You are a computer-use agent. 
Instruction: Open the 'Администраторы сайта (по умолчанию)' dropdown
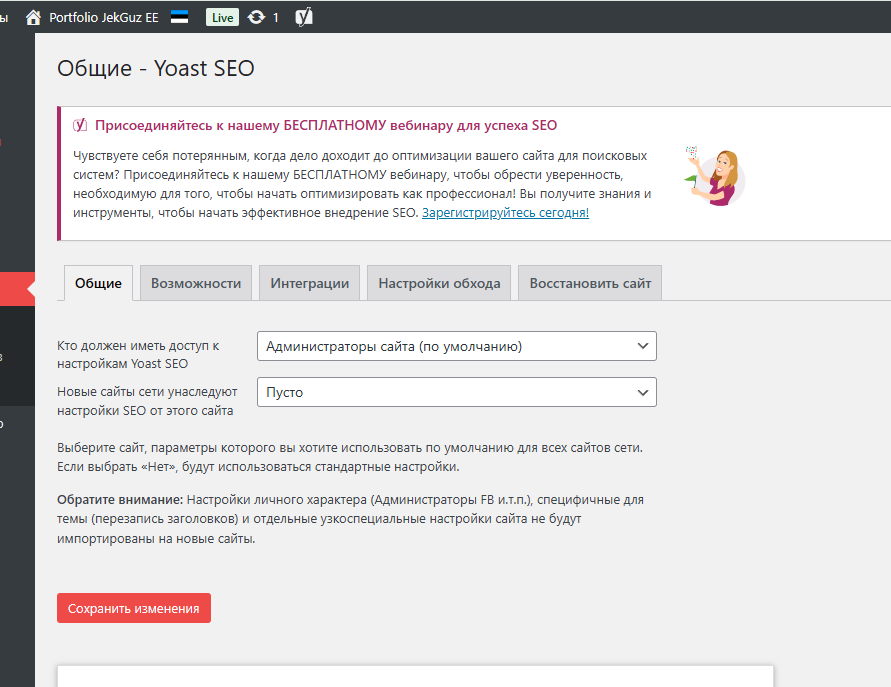coord(457,346)
